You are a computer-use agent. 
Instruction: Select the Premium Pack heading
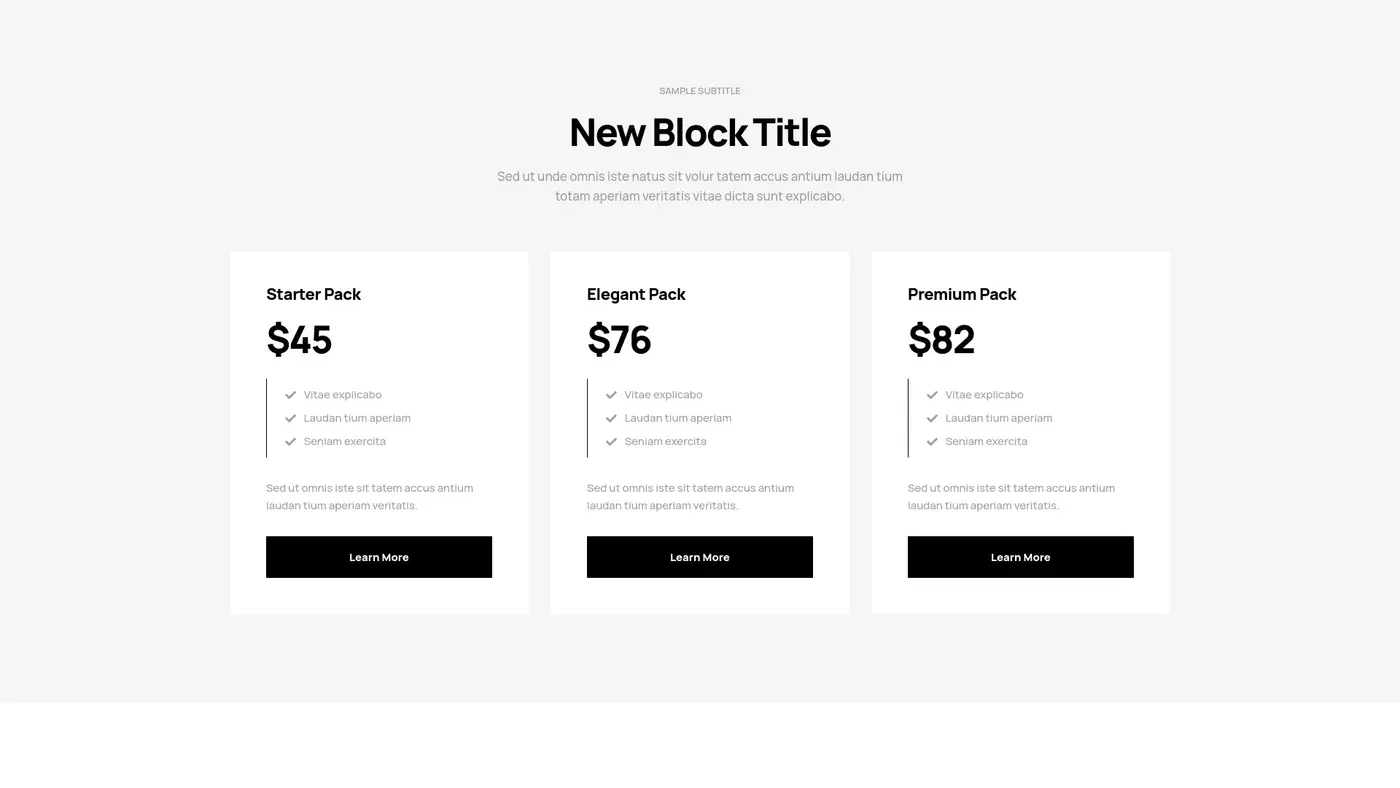(x=961, y=294)
